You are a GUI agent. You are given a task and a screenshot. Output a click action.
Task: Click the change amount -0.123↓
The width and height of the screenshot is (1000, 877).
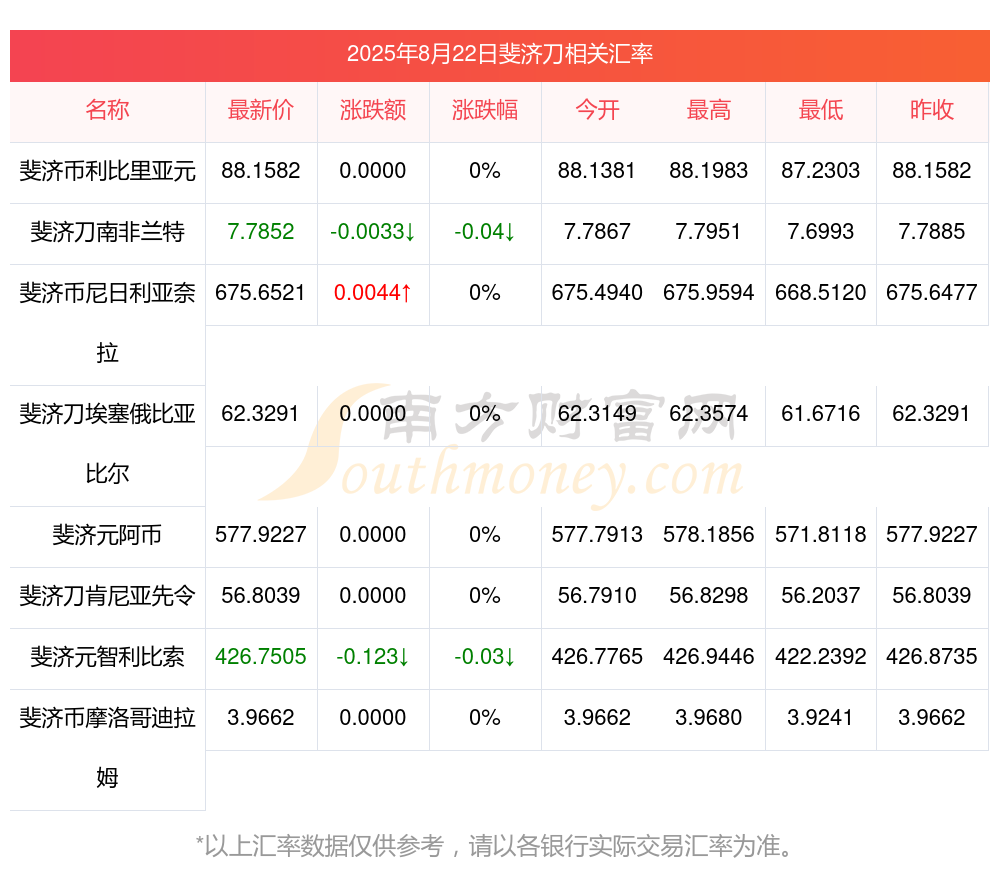pyautogui.click(x=373, y=656)
